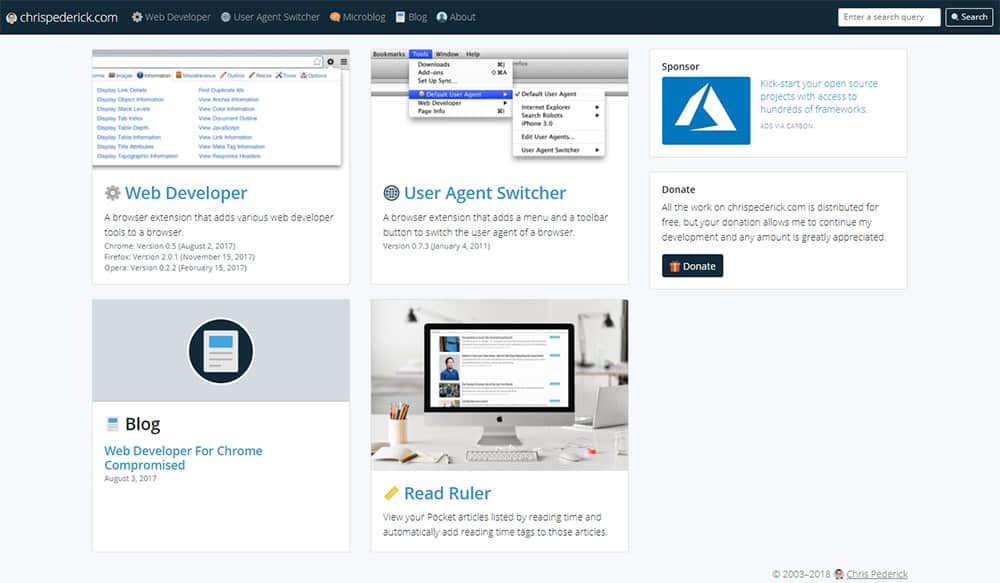Open the User Agent Switcher heading link
Image resolution: width=1000 pixels, height=583 pixels.
pos(485,193)
